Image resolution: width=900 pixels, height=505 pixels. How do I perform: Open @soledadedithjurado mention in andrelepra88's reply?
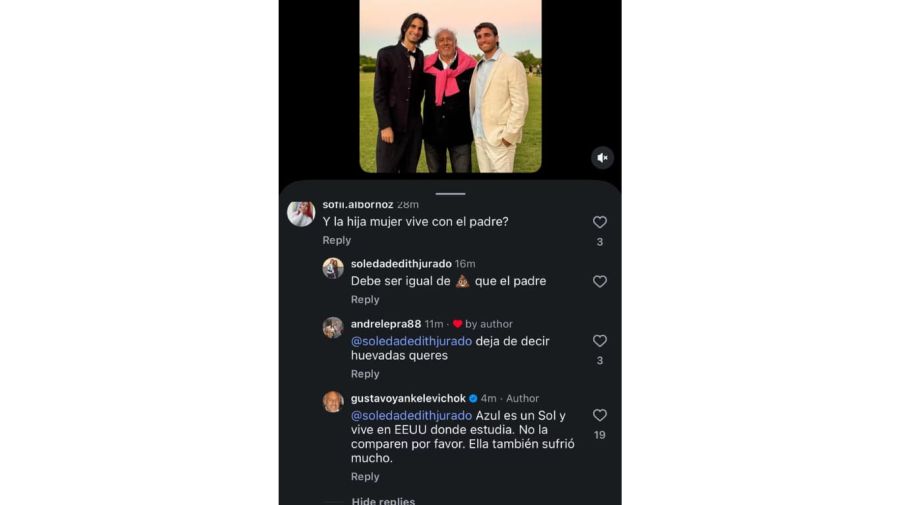(x=412, y=341)
